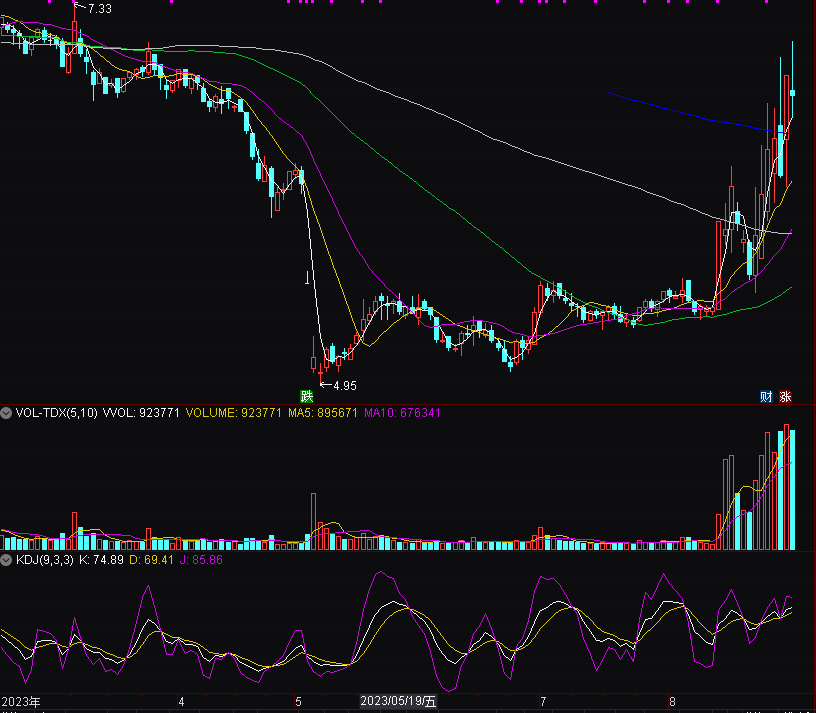
Task: Click the KDJ(9,3,3) indicator name
Action: [44, 560]
